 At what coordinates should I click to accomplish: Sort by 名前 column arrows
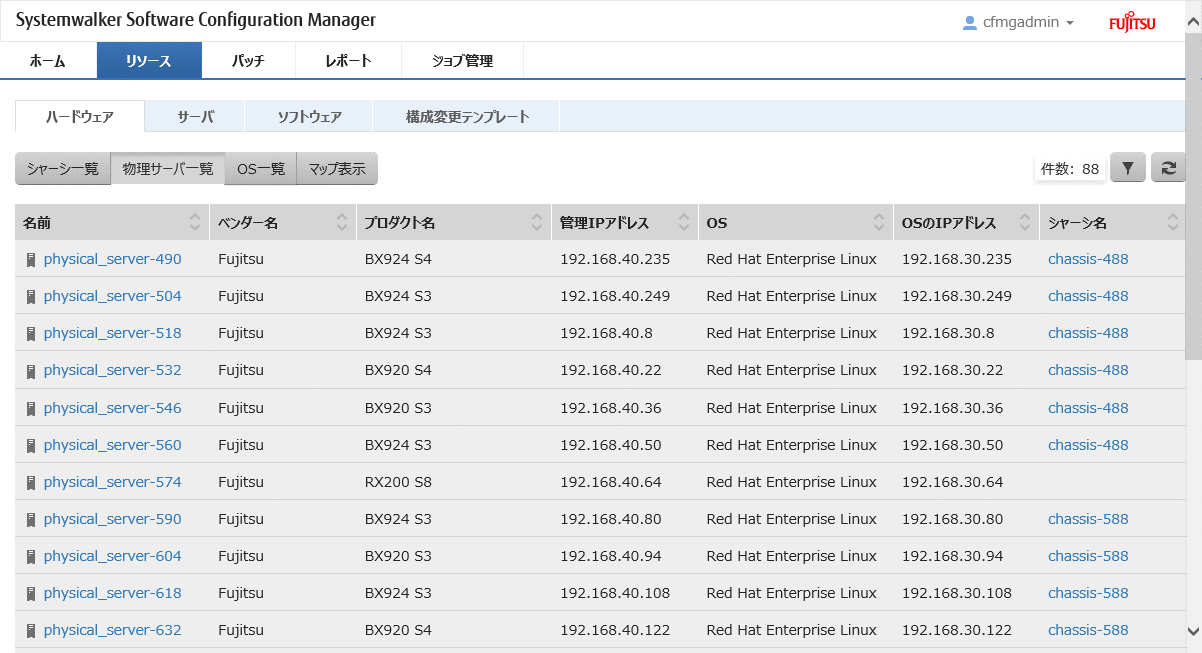pos(195,222)
